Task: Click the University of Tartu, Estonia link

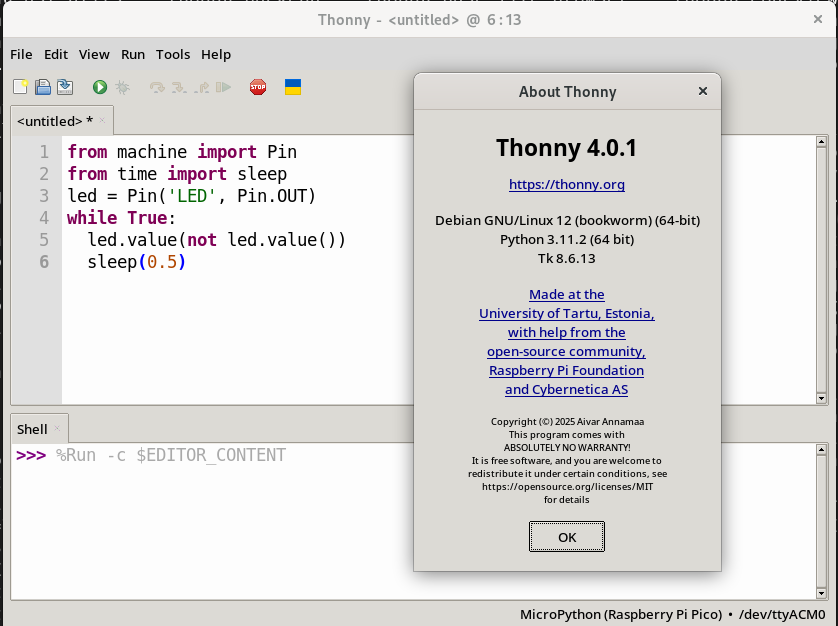Action: click(566, 313)
